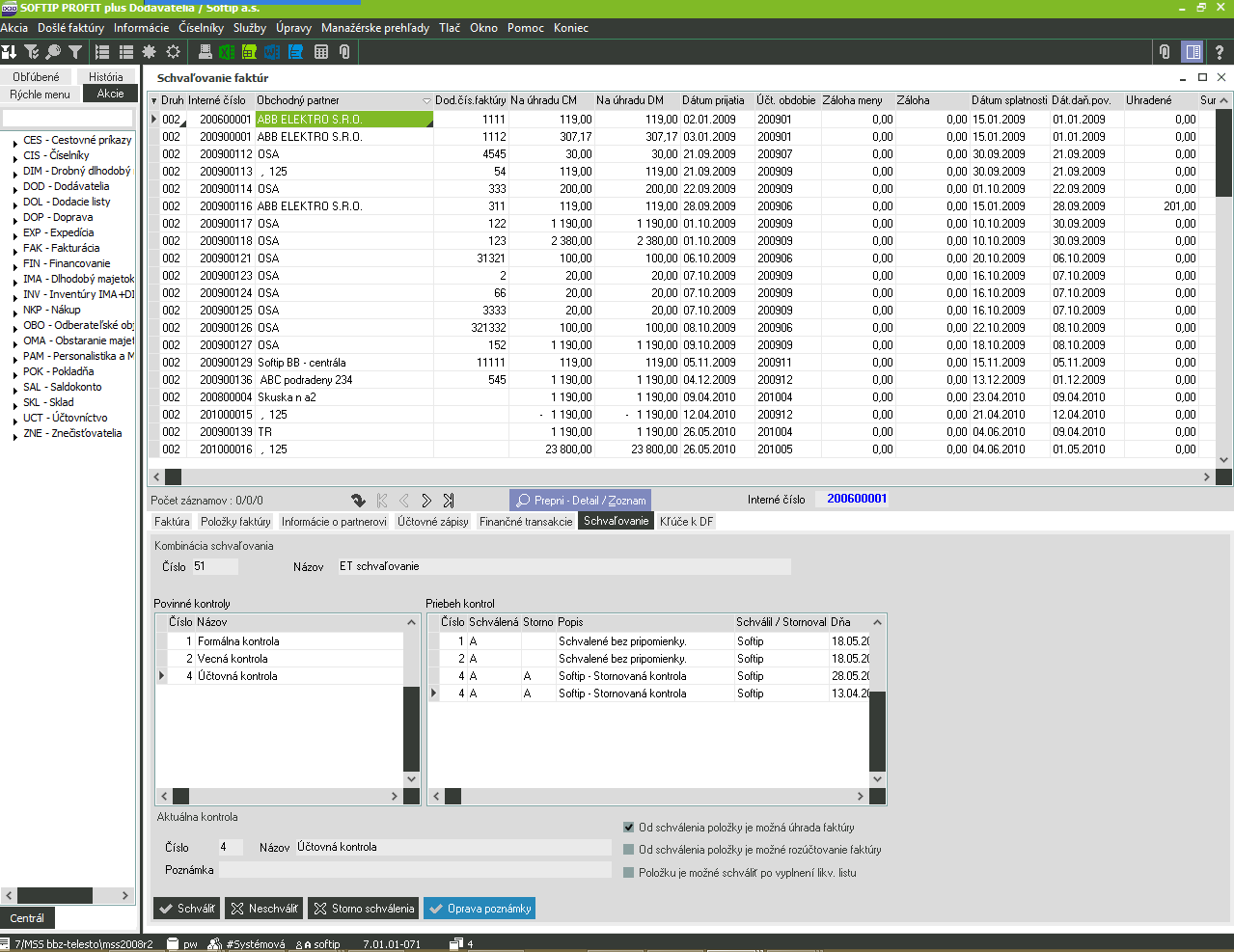Open the Obchodný partner column dropdown arrow
Viewport: 1234px width, 952px height.
426,100
